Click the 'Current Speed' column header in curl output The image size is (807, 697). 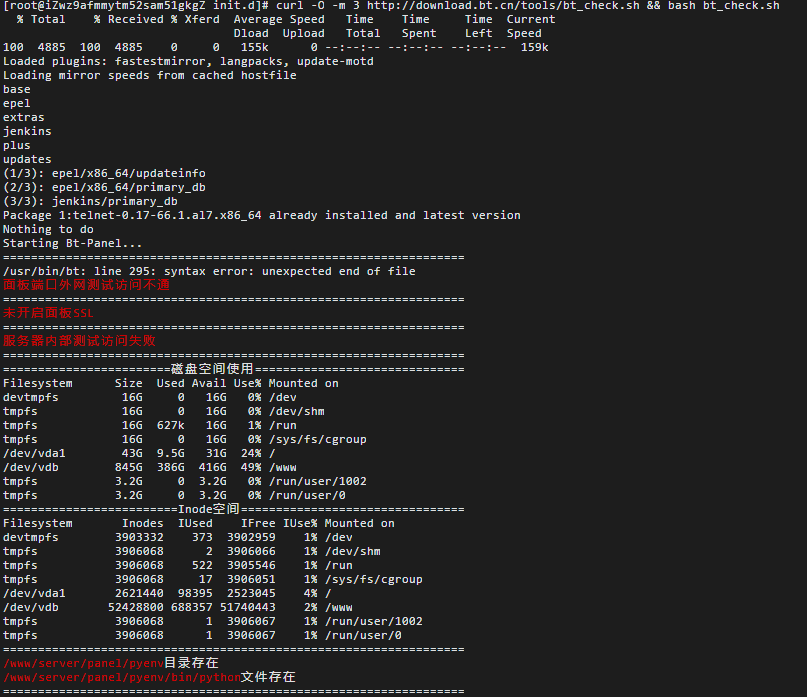[x=531, y=26]
